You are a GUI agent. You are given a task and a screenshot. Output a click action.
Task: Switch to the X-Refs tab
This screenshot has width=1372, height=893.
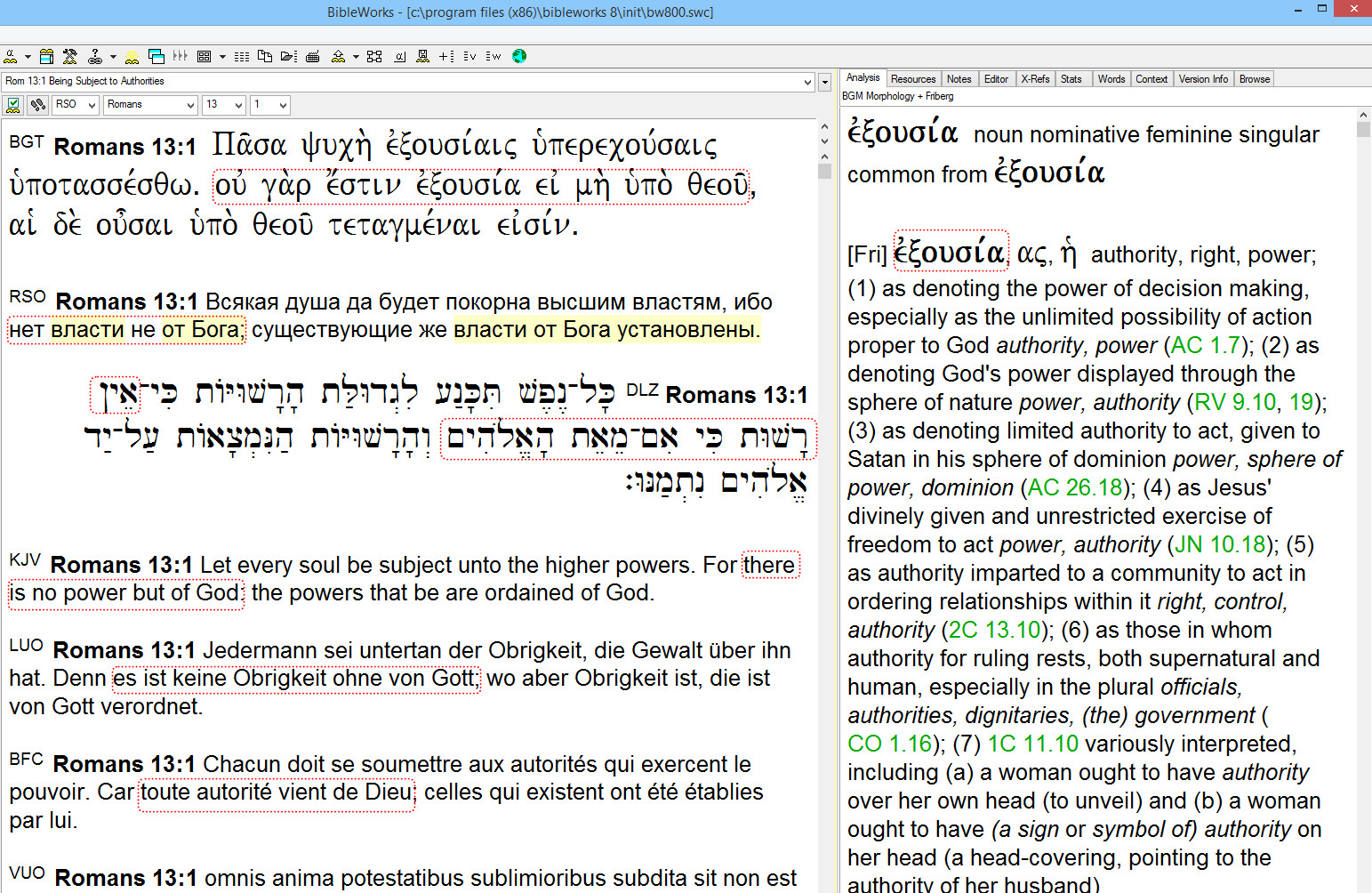point(1035,79)
